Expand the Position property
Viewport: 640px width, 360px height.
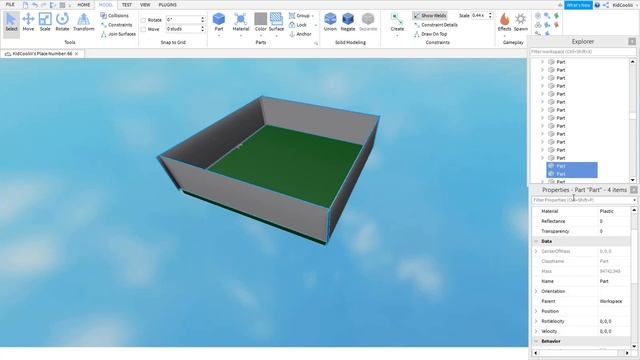pyautogui.click(x=536, y=311)
